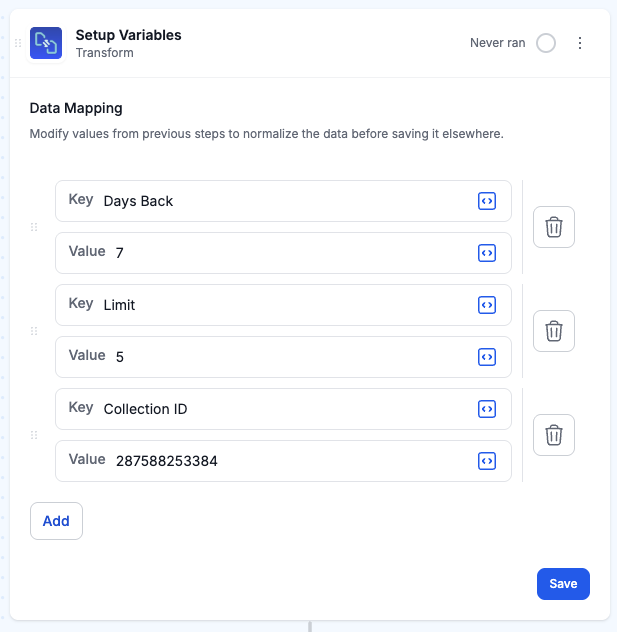The height and width of the screenshot is (632, 617).
Task: Open the three-dot step options menu
Action: [x=580, y=43]
